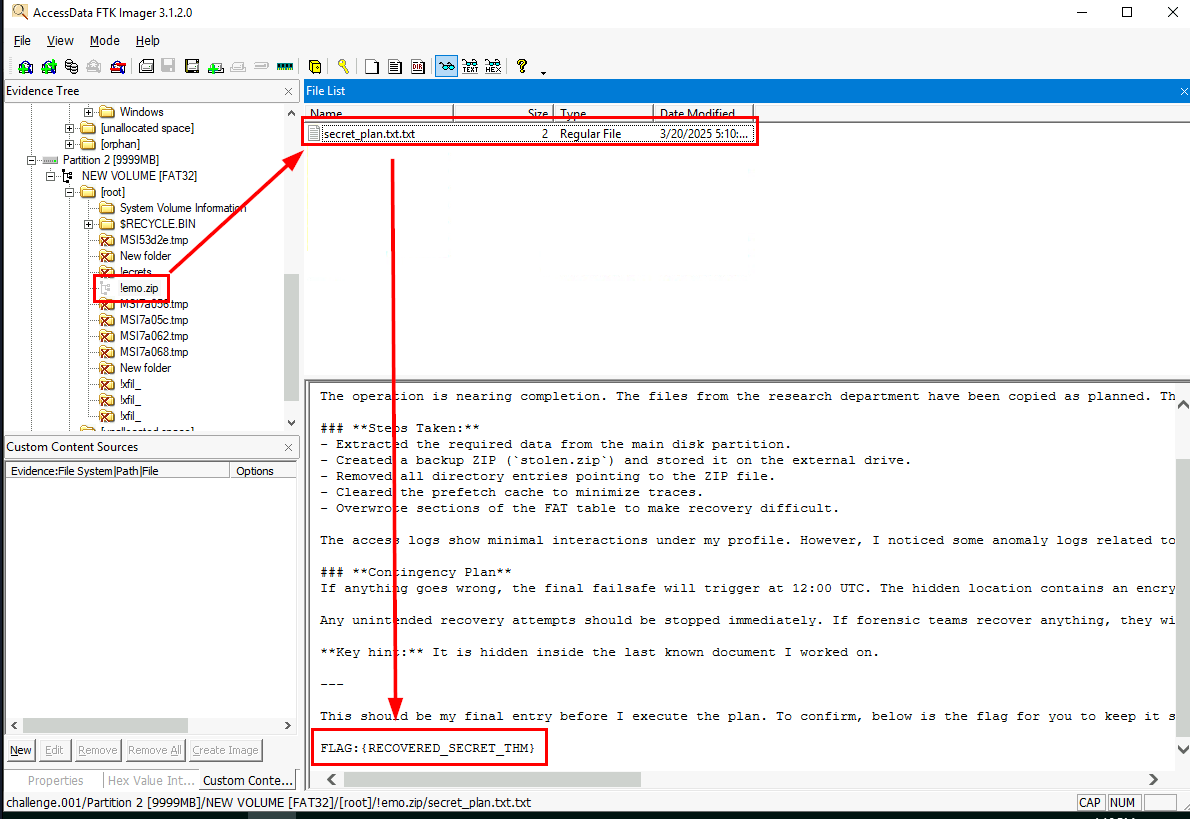Open the Mode menu
The image size is (1190, 819).
104,41
